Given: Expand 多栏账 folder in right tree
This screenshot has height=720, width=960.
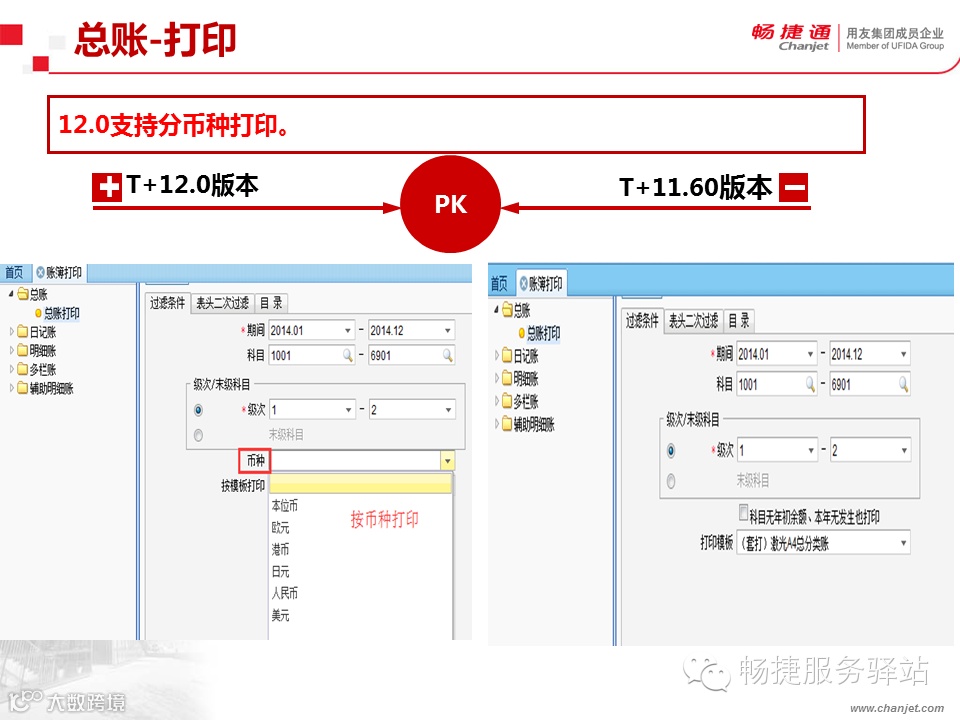Looking at the screenshot, I should click(497, 401).
